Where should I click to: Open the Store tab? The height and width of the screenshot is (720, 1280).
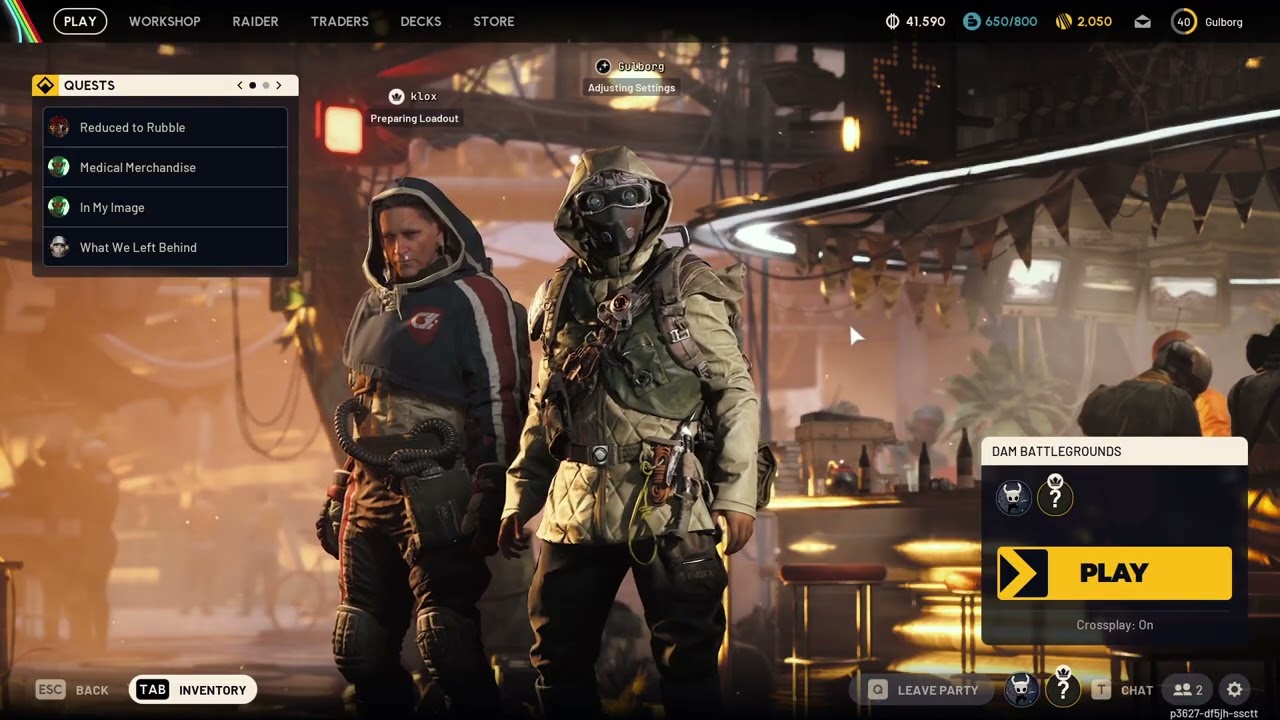point(494,21)
